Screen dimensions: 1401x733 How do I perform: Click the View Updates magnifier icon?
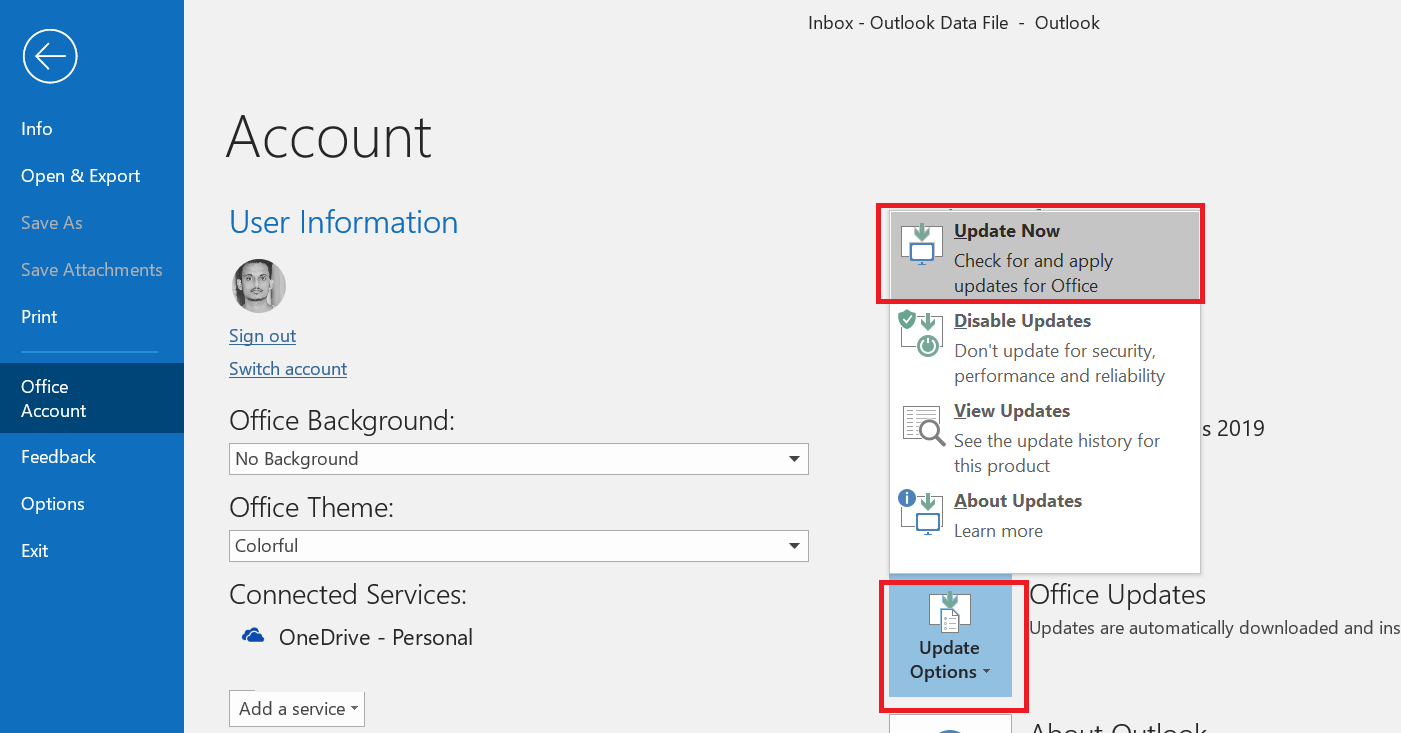tap(923, 425)
